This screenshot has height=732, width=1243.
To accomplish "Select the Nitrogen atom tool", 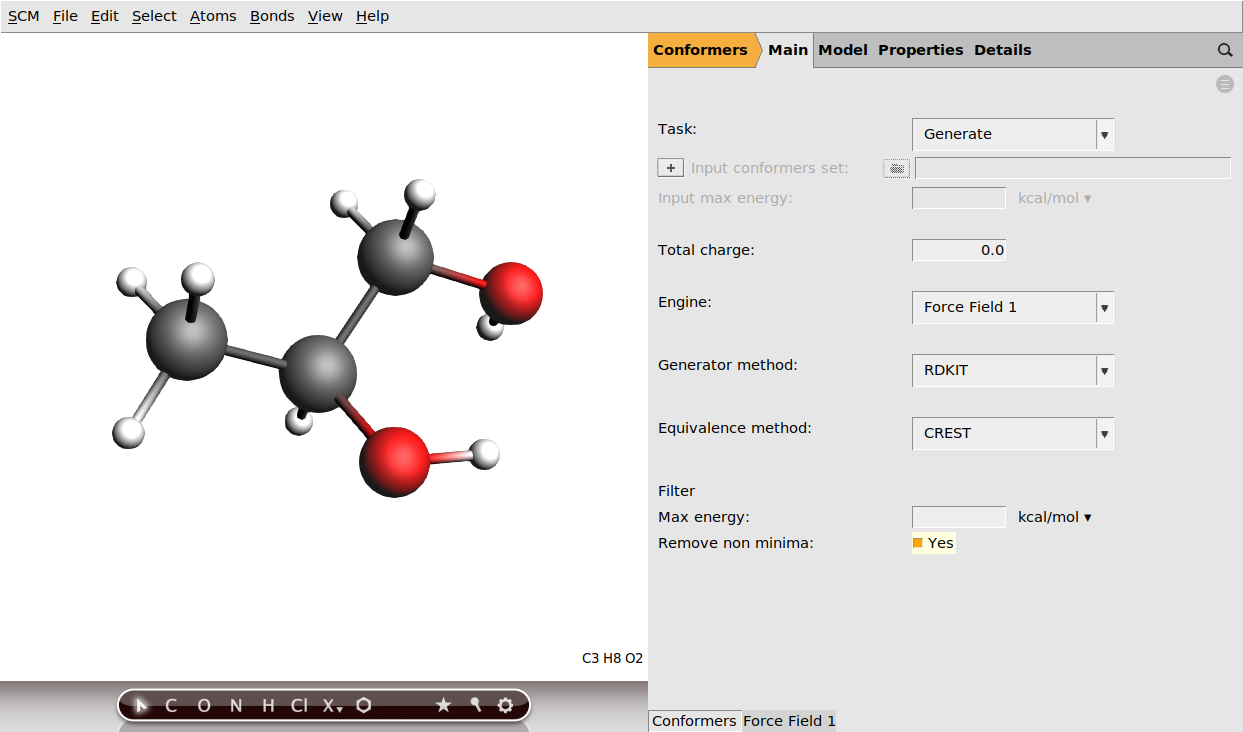I will click(236, 705).
